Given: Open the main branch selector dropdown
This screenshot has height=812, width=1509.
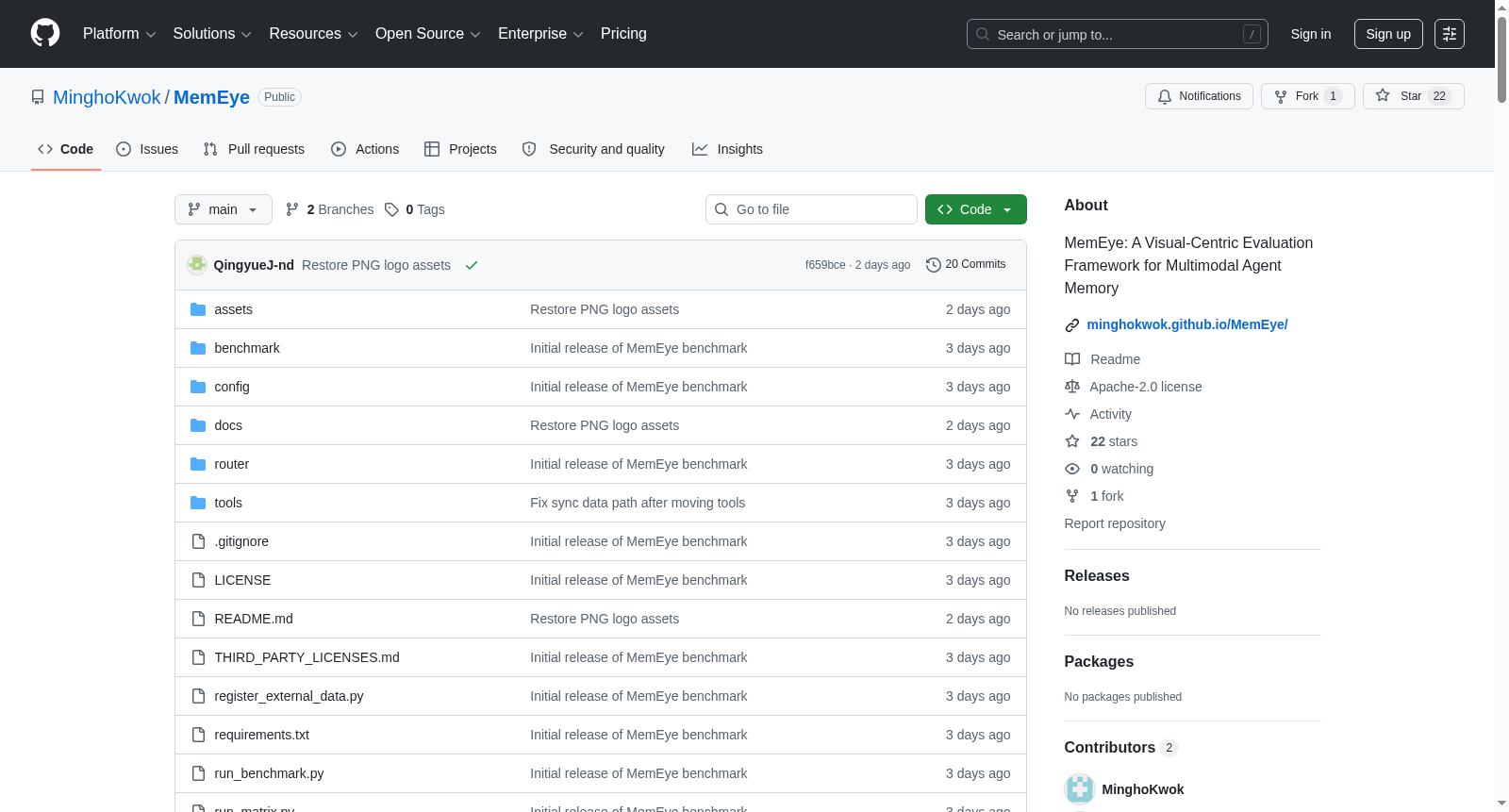Looking at the screenshot, I should [224, 209].
